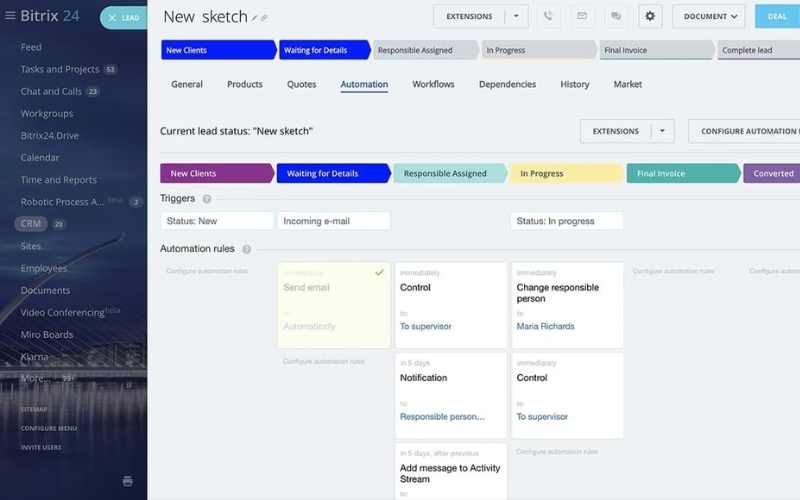Expand the lower Extensions dropdown arrow
The image size is (800, 500).
662,131
